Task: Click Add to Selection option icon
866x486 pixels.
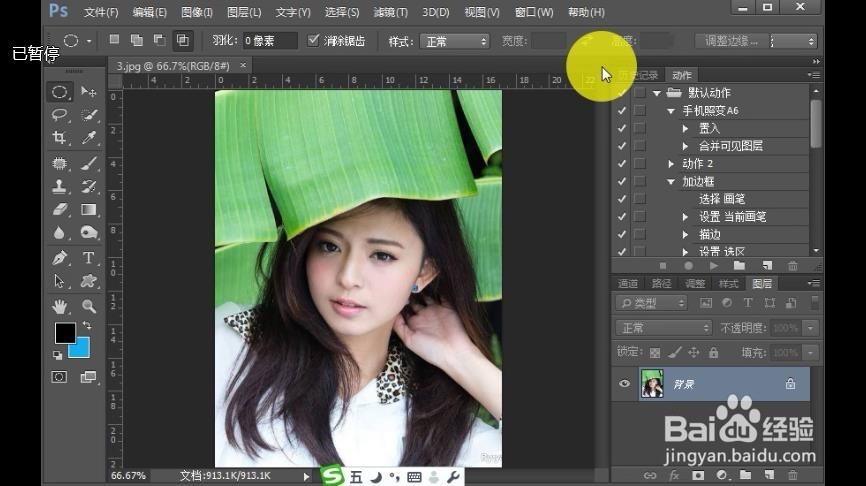Action: click(x=136, y=40)
